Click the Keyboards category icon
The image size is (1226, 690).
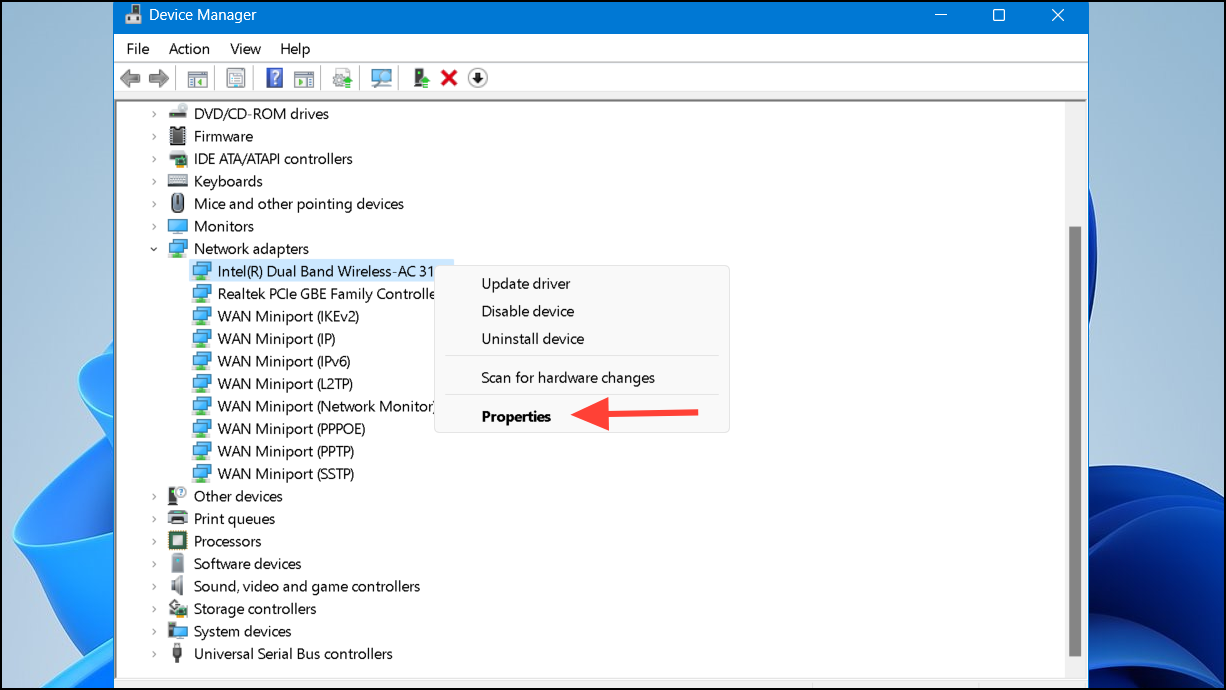point(178,181)
